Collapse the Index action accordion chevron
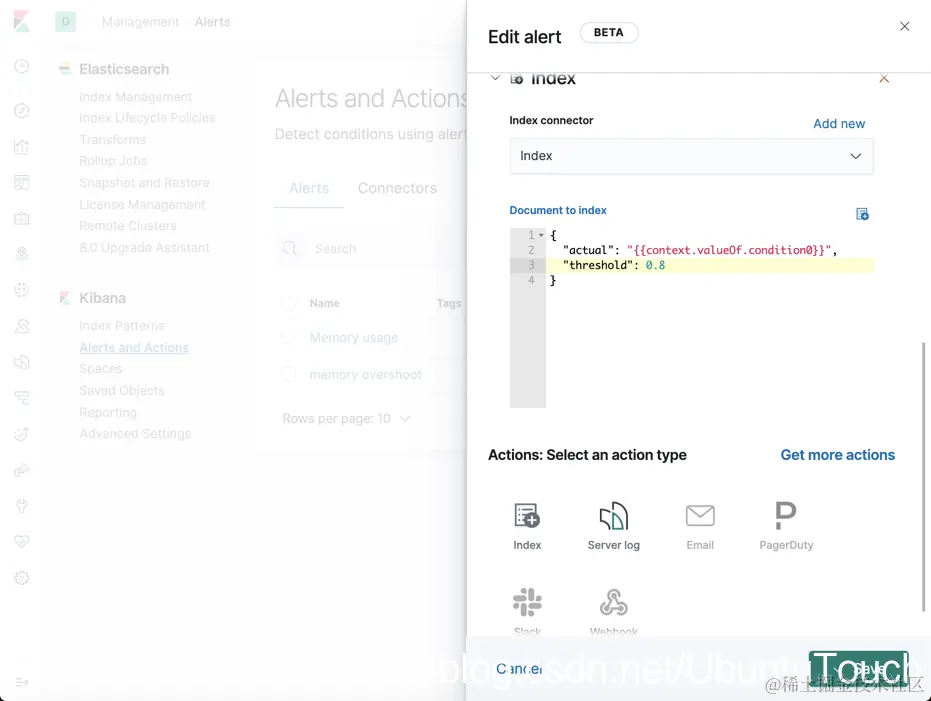This screenshot has height=701, width=931. click(495, 78)
